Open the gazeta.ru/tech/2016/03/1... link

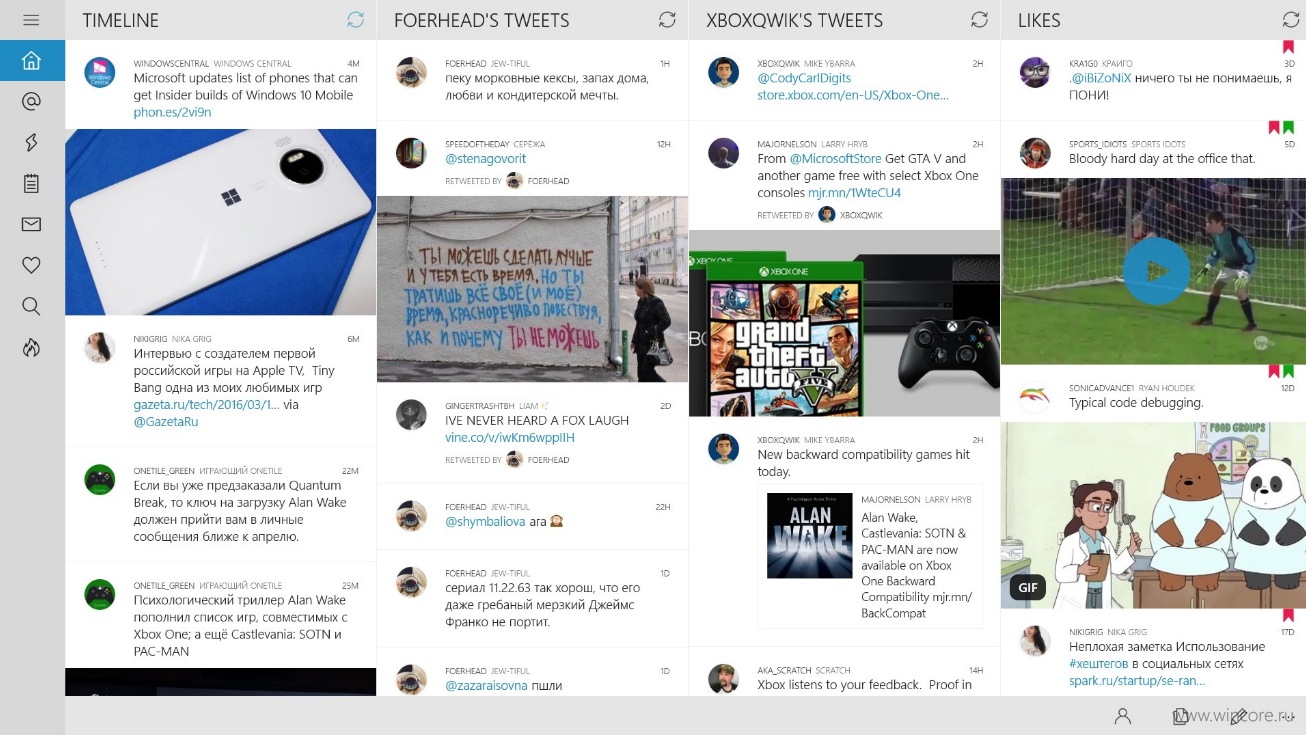pos(207,405)
